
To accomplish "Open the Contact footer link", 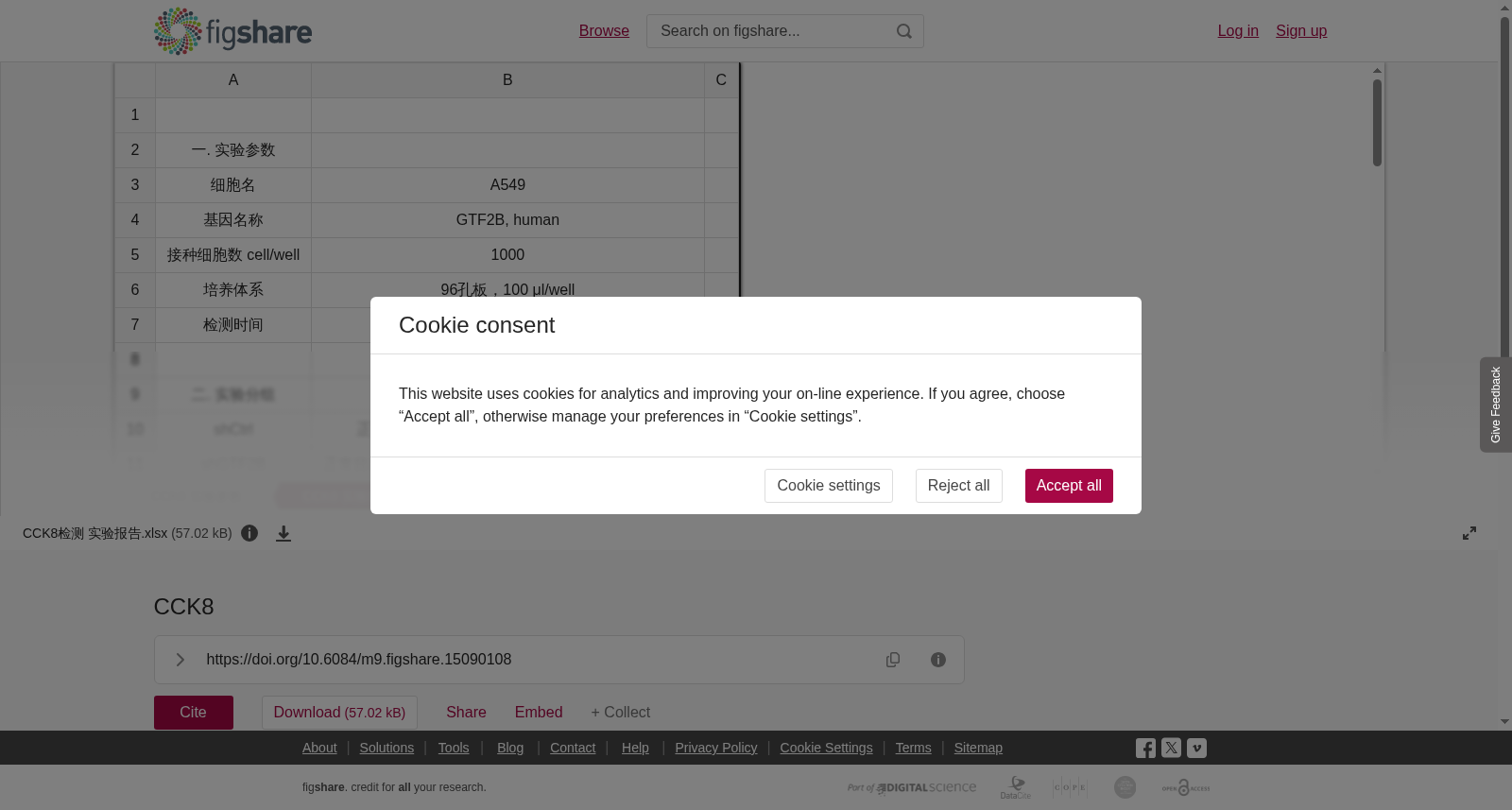I will (573, 748).
